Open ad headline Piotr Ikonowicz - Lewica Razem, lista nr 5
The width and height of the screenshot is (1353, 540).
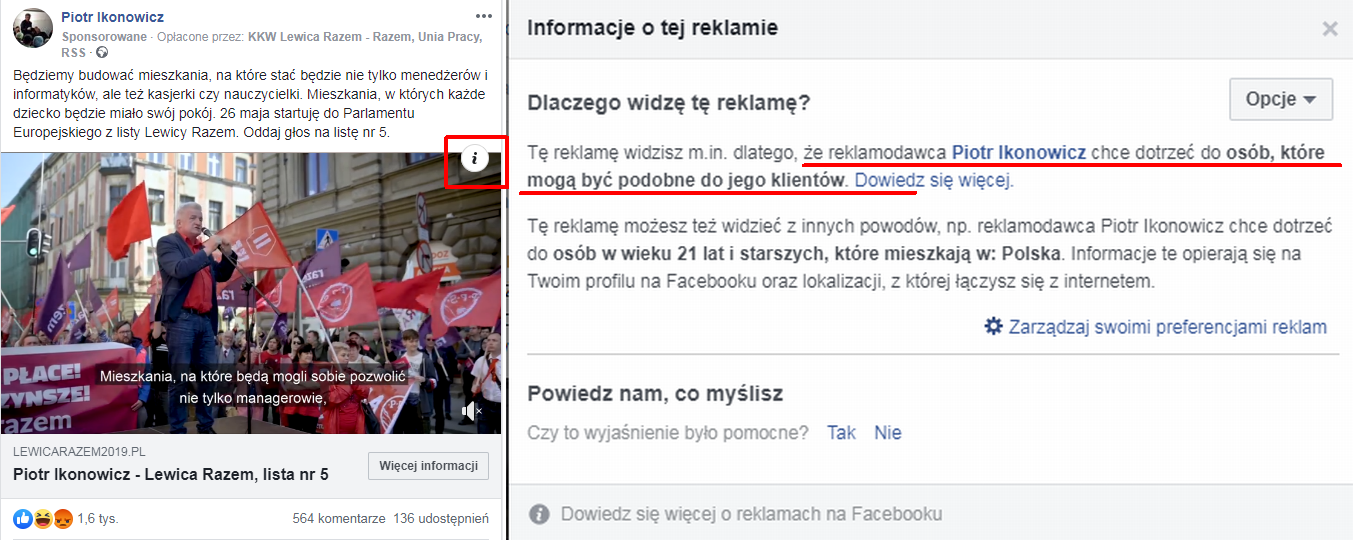coord(171,474)
